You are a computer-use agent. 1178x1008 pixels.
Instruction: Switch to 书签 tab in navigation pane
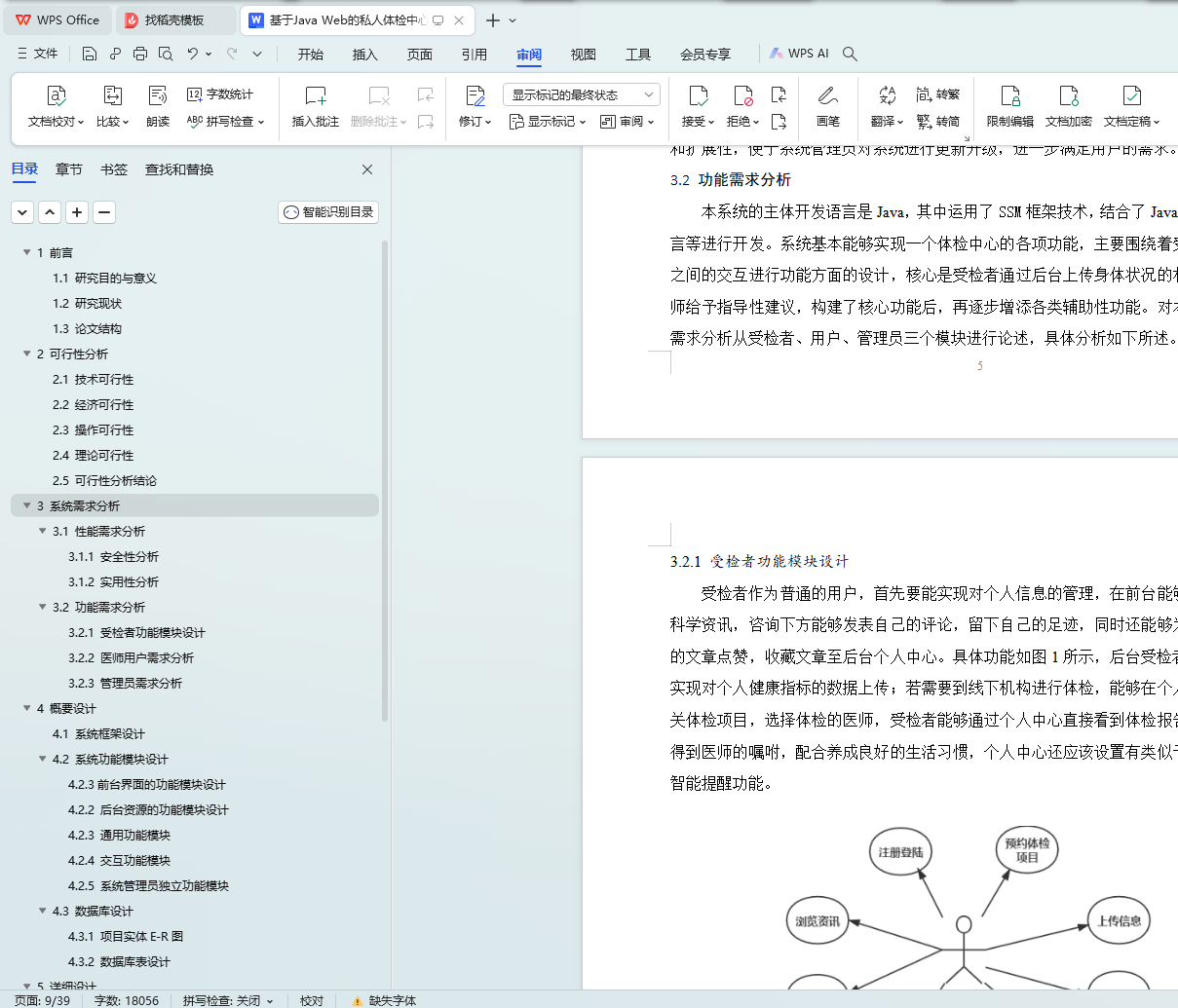[x=114, y=169]
